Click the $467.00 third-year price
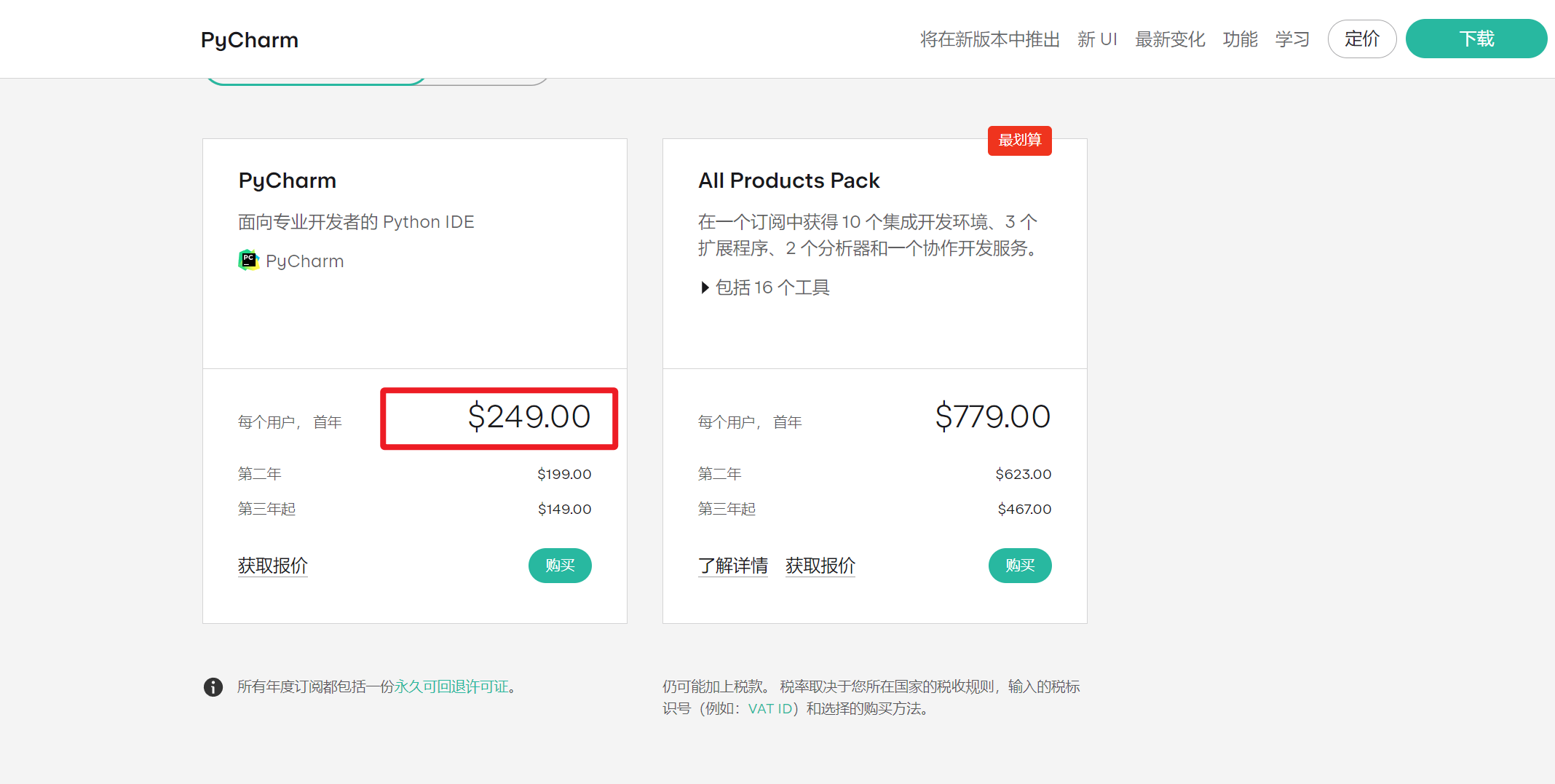The width and height of the screenshot is (1555, 784). click(x=1024, y=509)
